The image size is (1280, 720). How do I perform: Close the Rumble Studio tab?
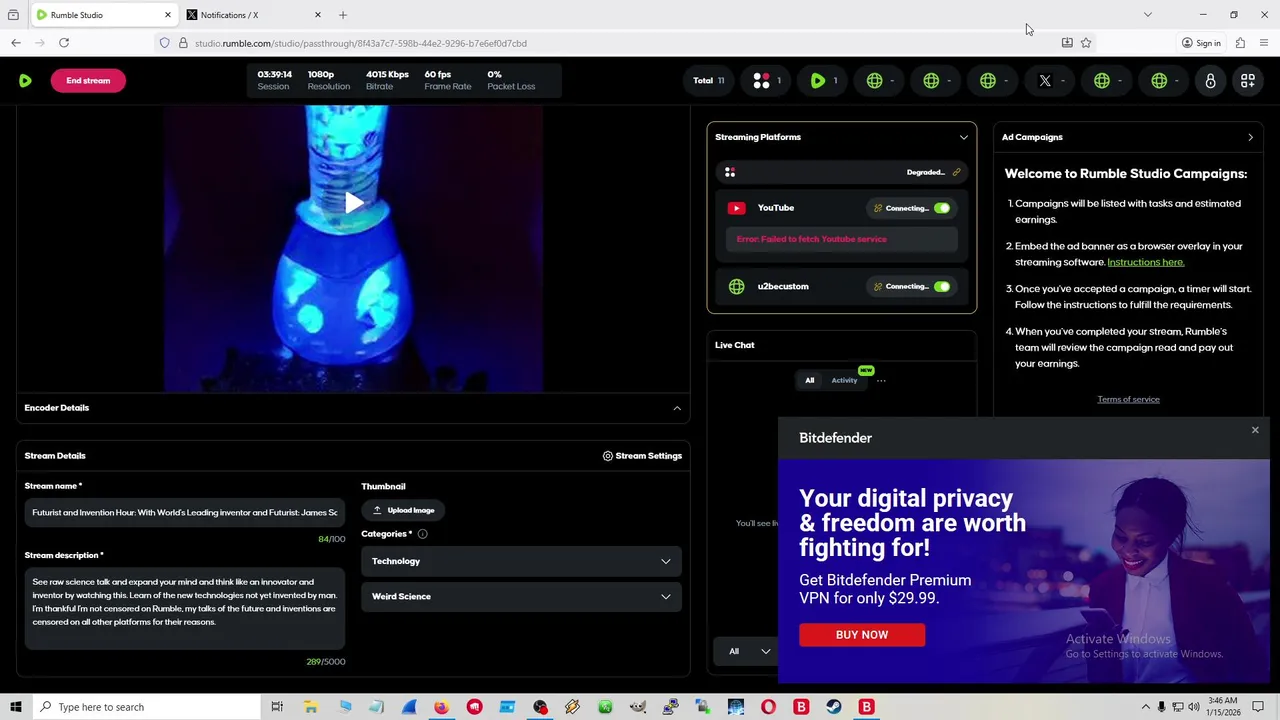[x=168, y=15]
